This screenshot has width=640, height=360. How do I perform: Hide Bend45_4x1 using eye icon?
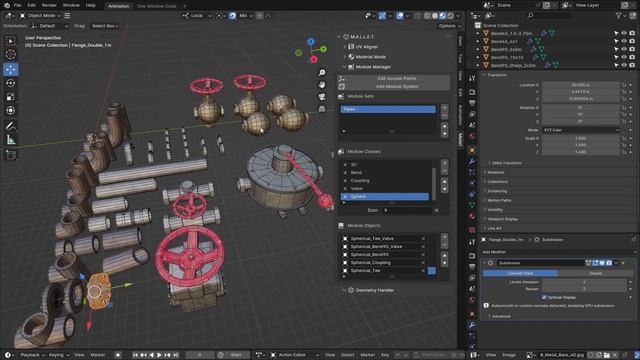(x=624, y=41)
